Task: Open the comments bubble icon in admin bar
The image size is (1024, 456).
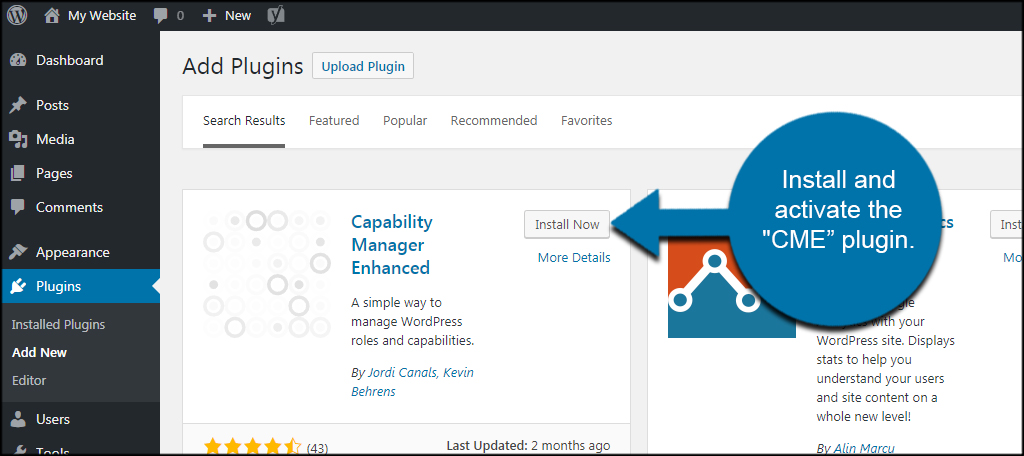Action: pyautogui.click(x=161, y=16)
